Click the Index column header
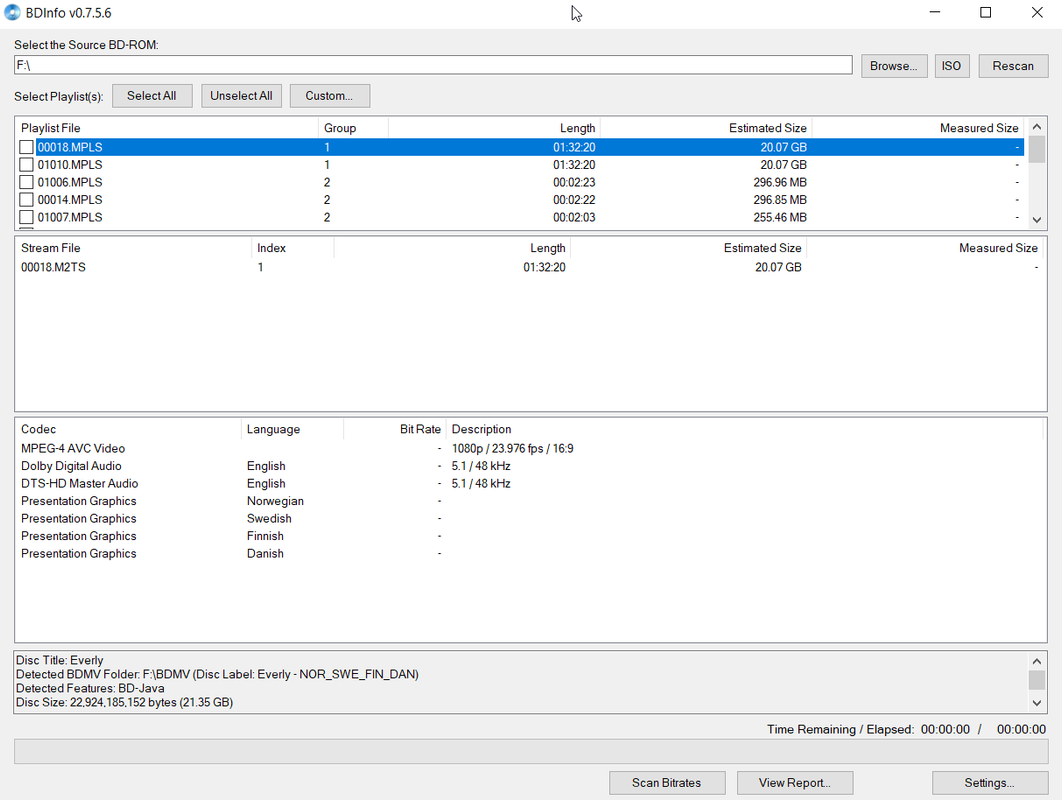Image resolution: width=1062 pixels, height=800 pixels. click(x=293, y=248)
